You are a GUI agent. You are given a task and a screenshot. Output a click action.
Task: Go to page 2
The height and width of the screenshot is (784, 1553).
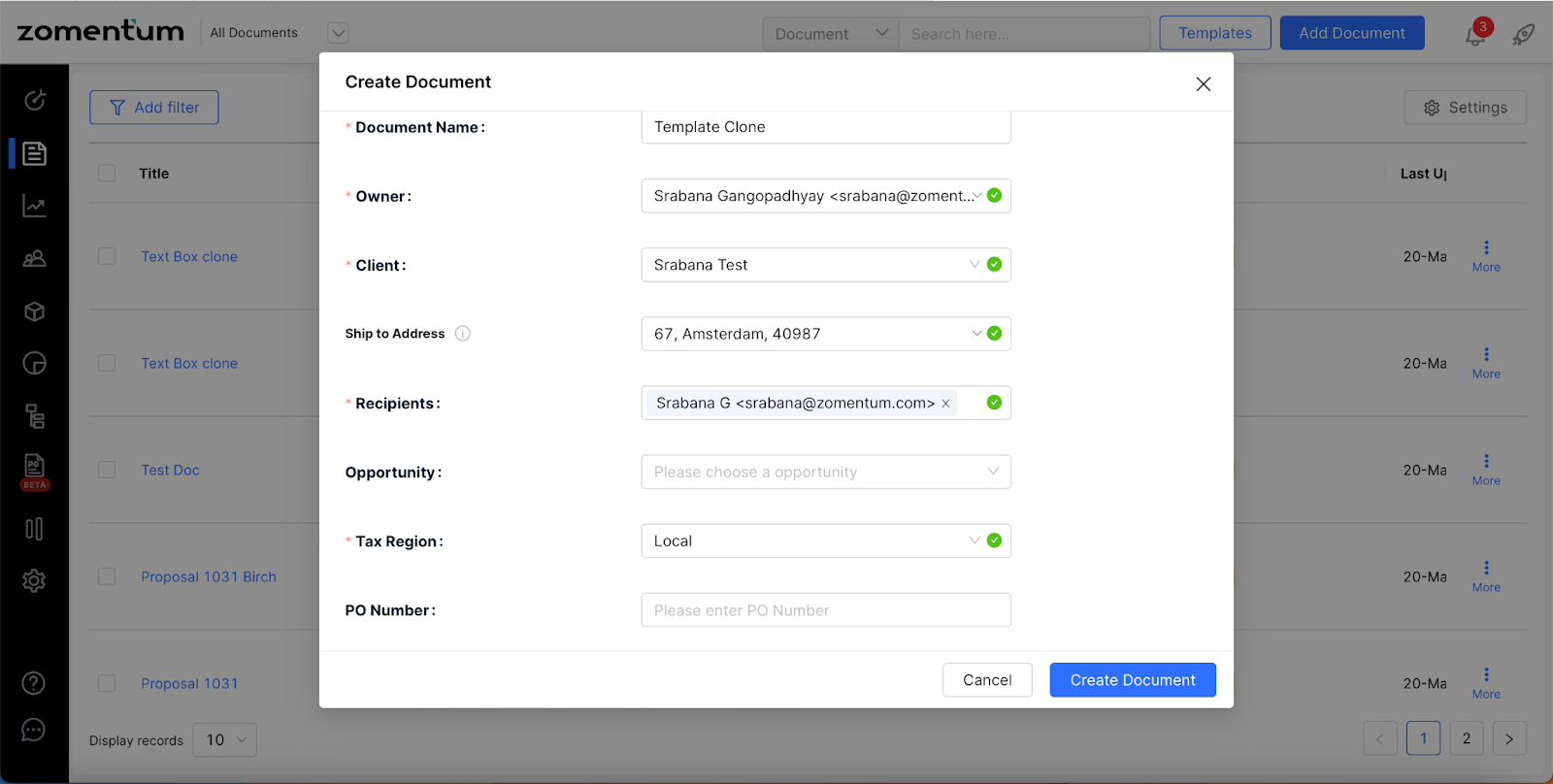(x=1467, y=738)
